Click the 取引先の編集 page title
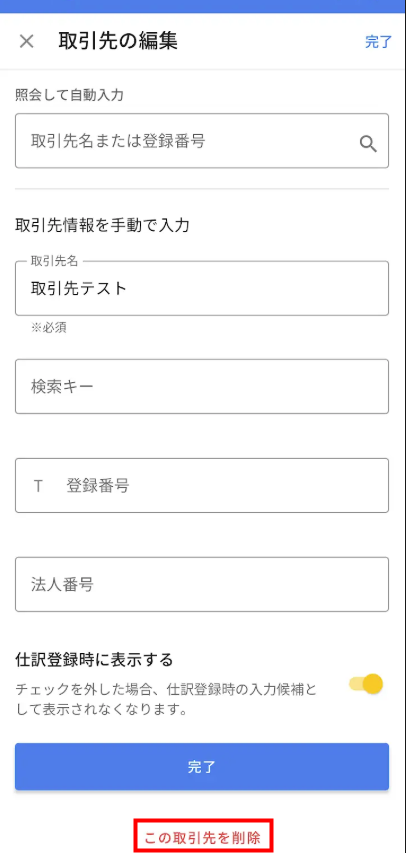The image size is (406, 853). [118, 41]
